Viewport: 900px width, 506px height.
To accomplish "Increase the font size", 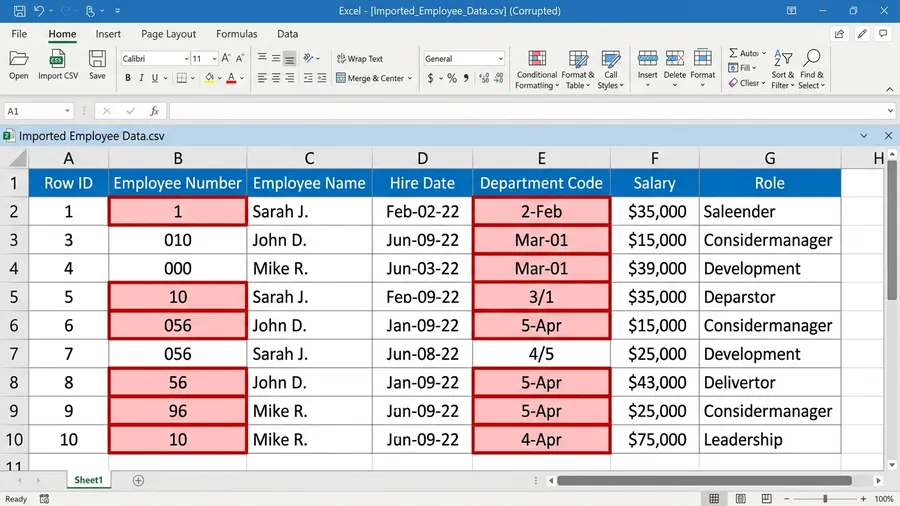I will 226,58.
